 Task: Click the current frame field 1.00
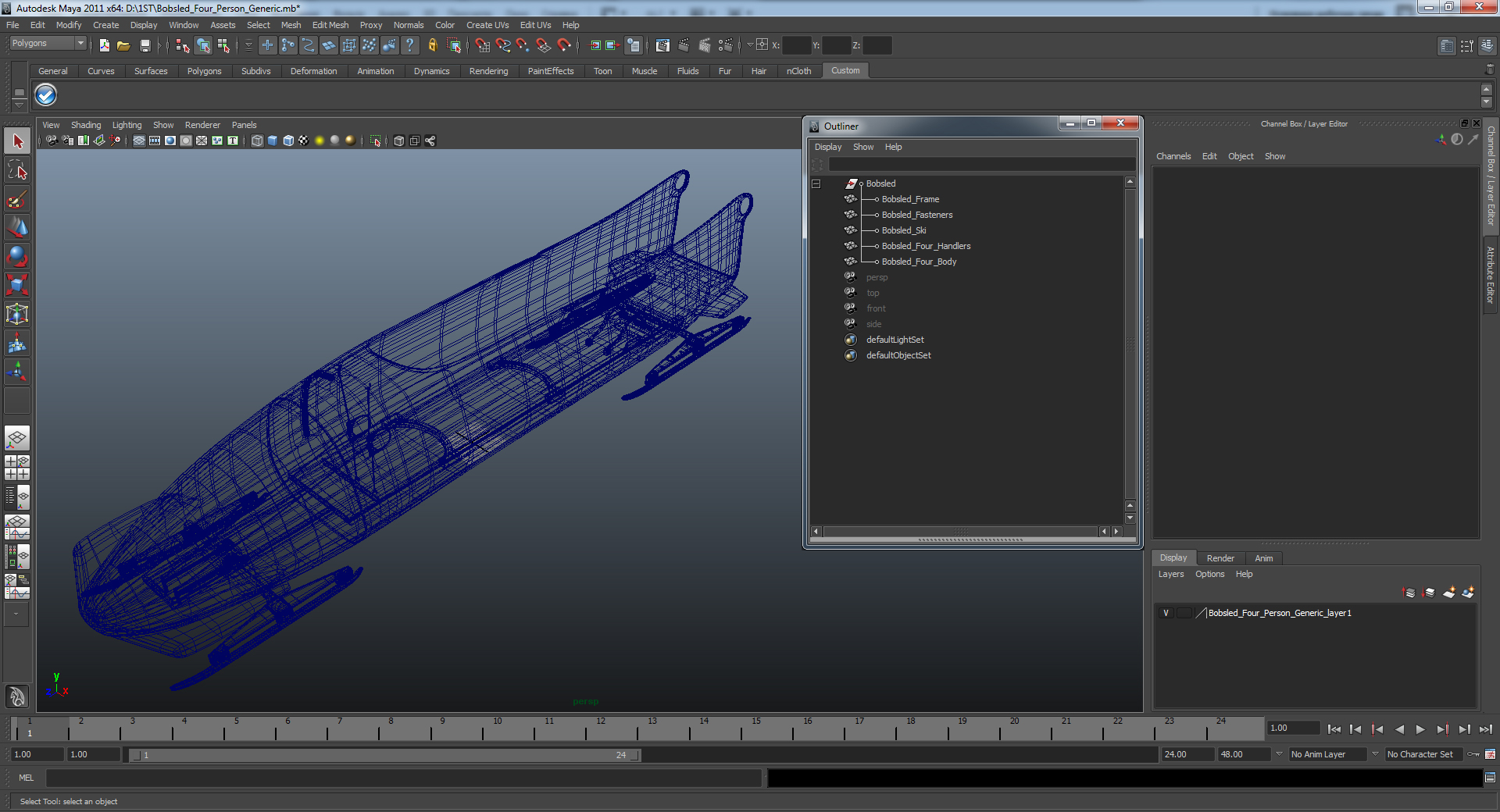click(x=1293, y=728)
